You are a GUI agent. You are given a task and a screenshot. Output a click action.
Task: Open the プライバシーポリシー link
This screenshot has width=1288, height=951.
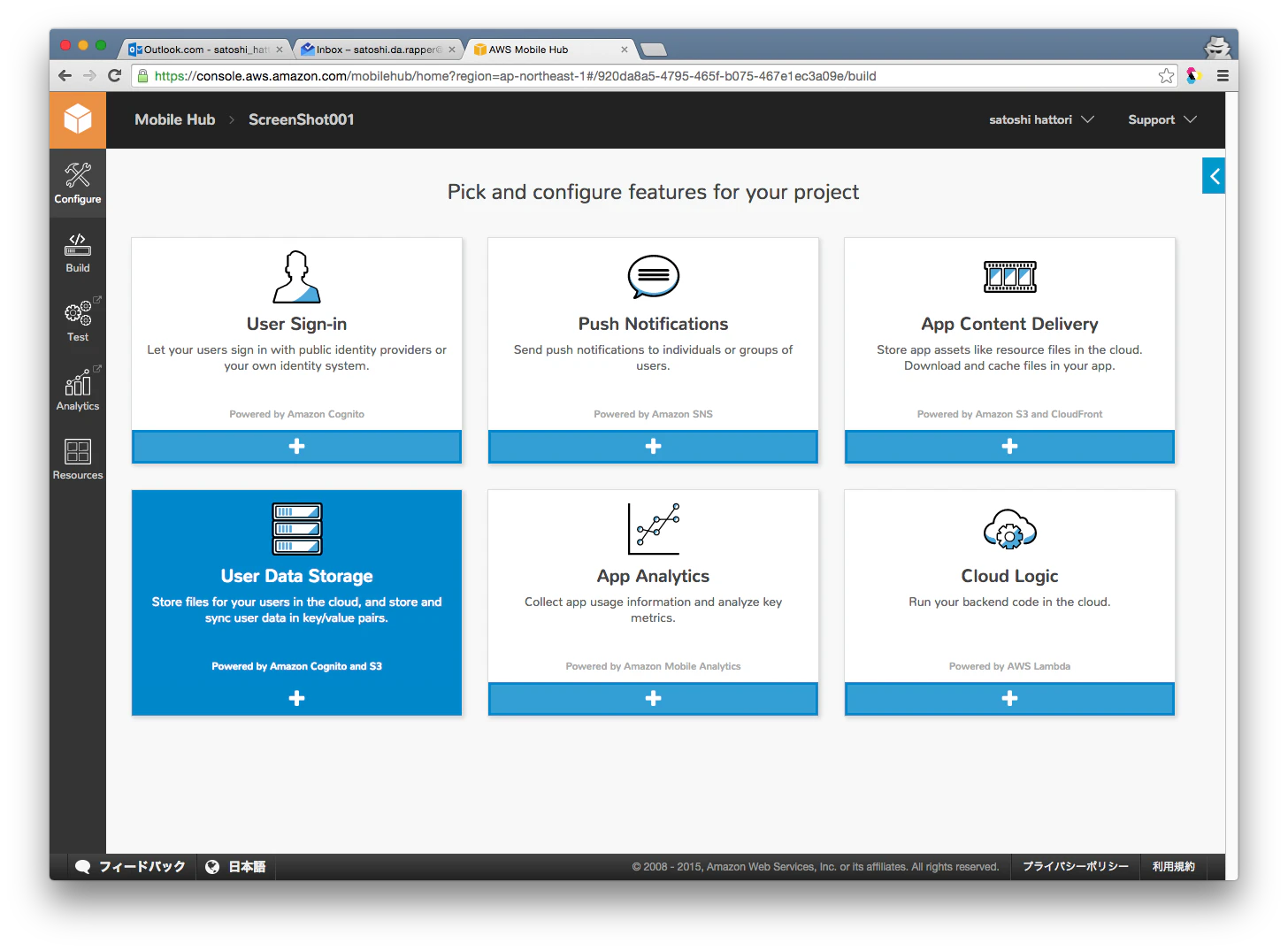point(1076,867)
